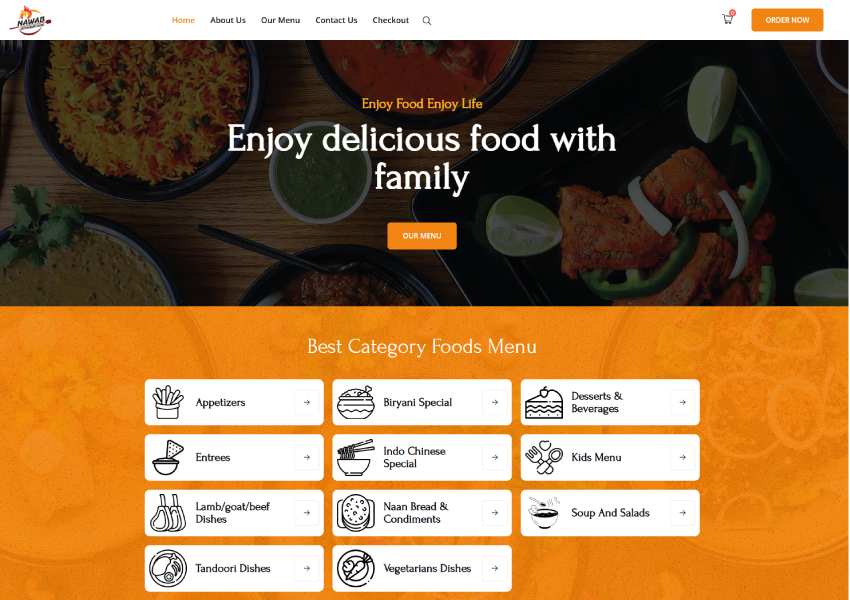
Task: Navigate to Contact Us page
Action: coord(336,20)
